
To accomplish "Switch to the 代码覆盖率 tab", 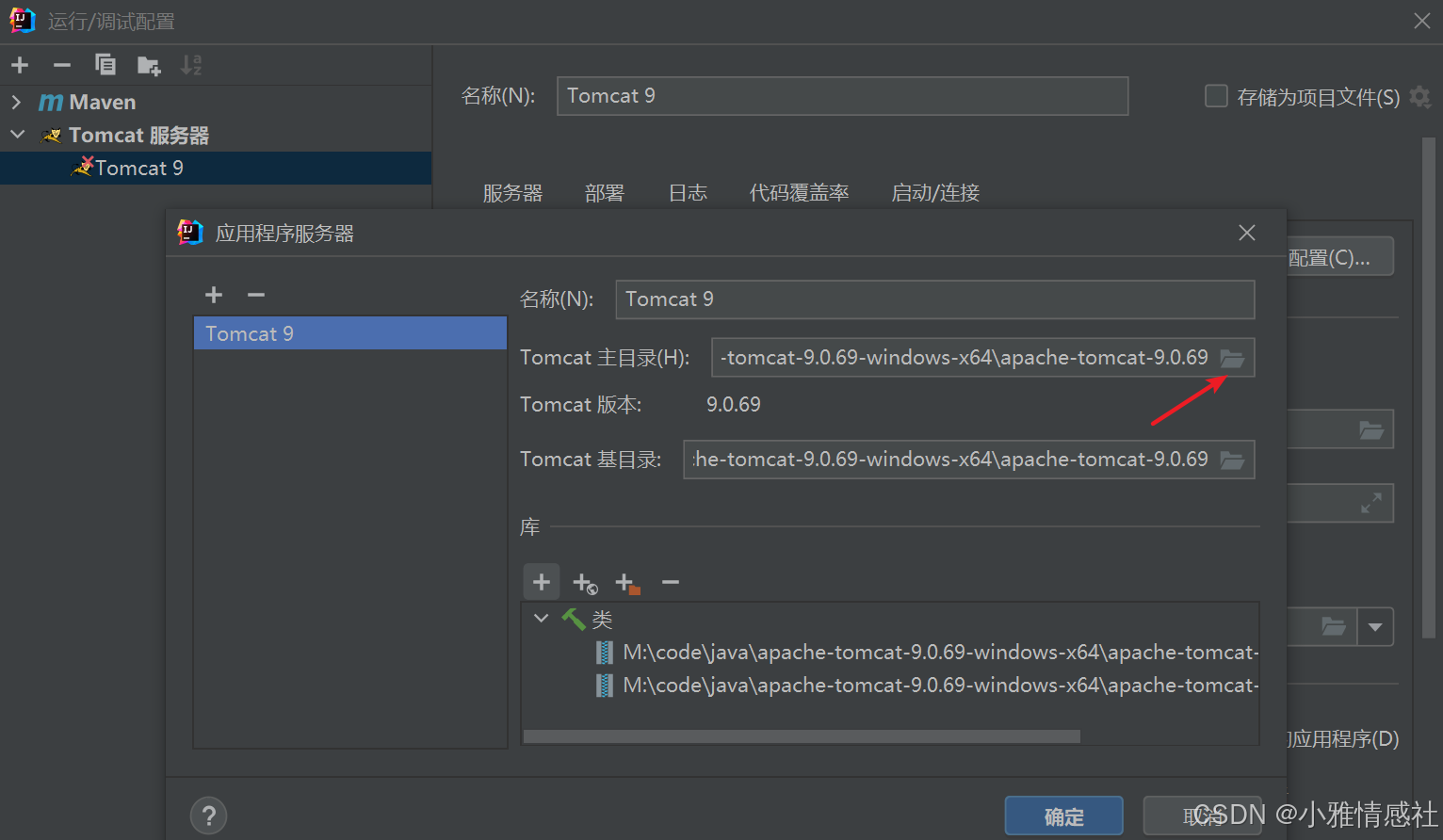I will (x=800, y=193).
